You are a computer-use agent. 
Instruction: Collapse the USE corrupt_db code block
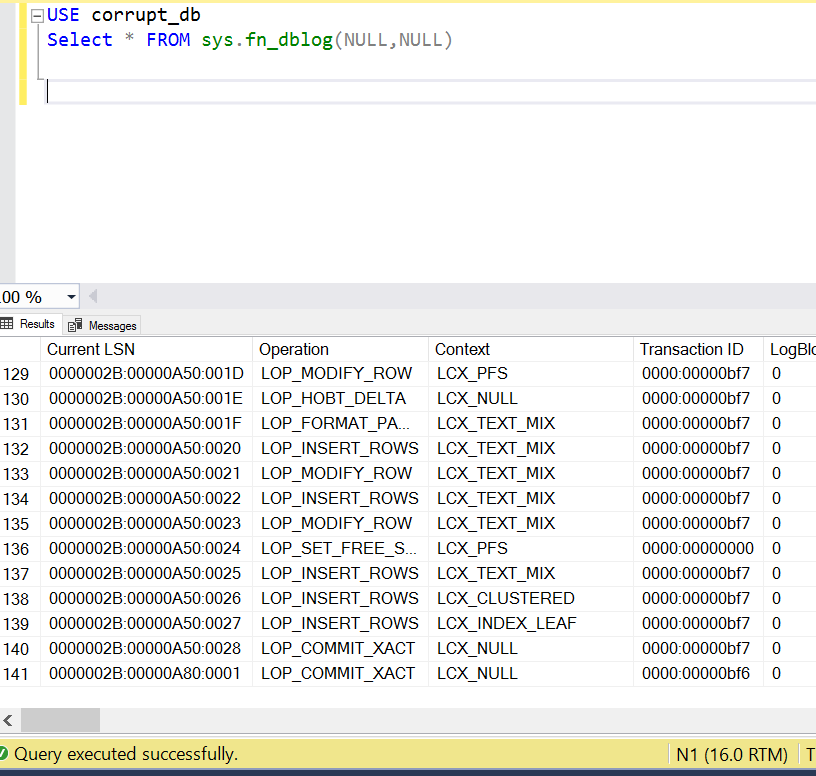click(x=37, y=17)
